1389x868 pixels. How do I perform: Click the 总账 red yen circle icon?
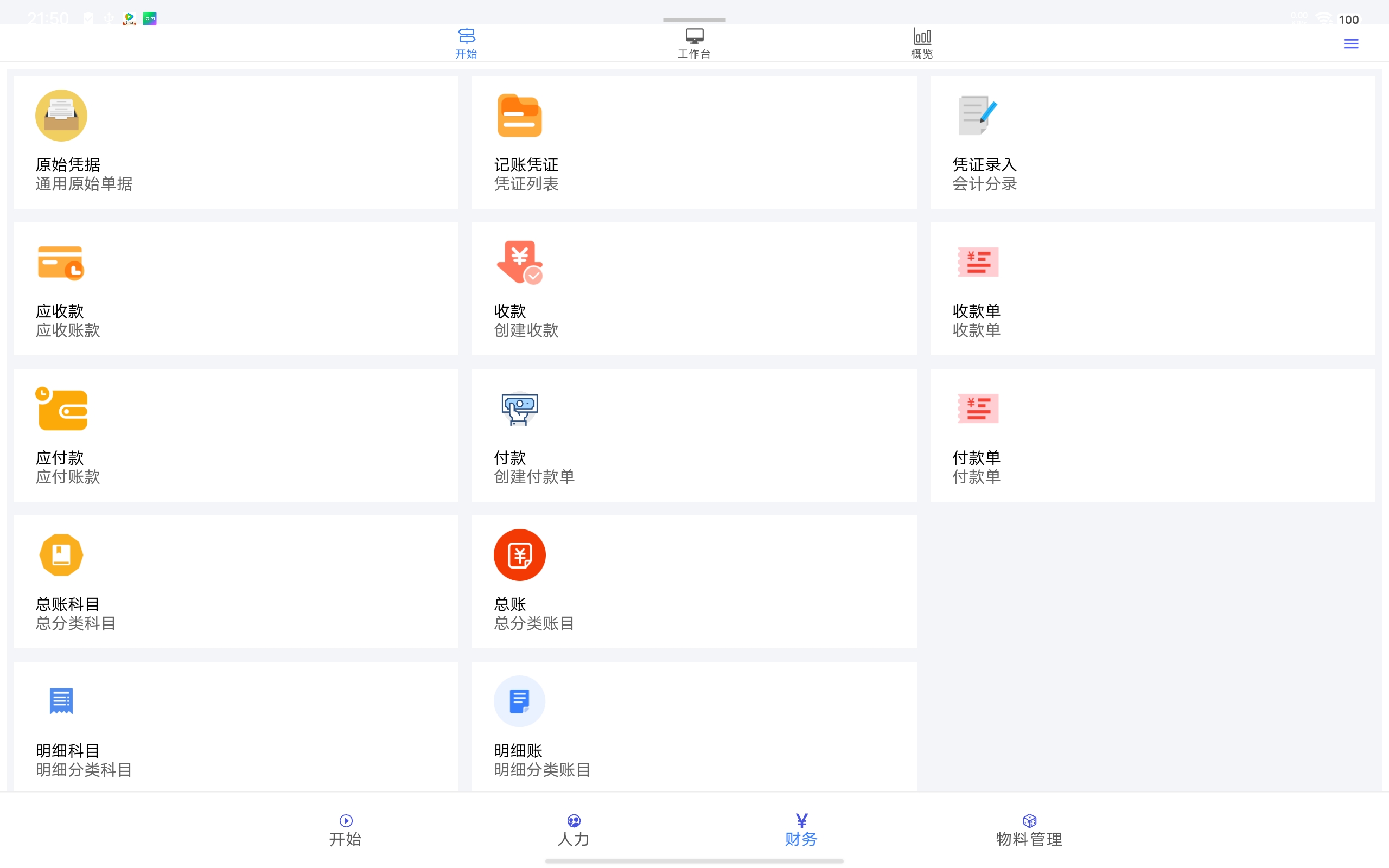pyautogui.click(x=519, y=555)
